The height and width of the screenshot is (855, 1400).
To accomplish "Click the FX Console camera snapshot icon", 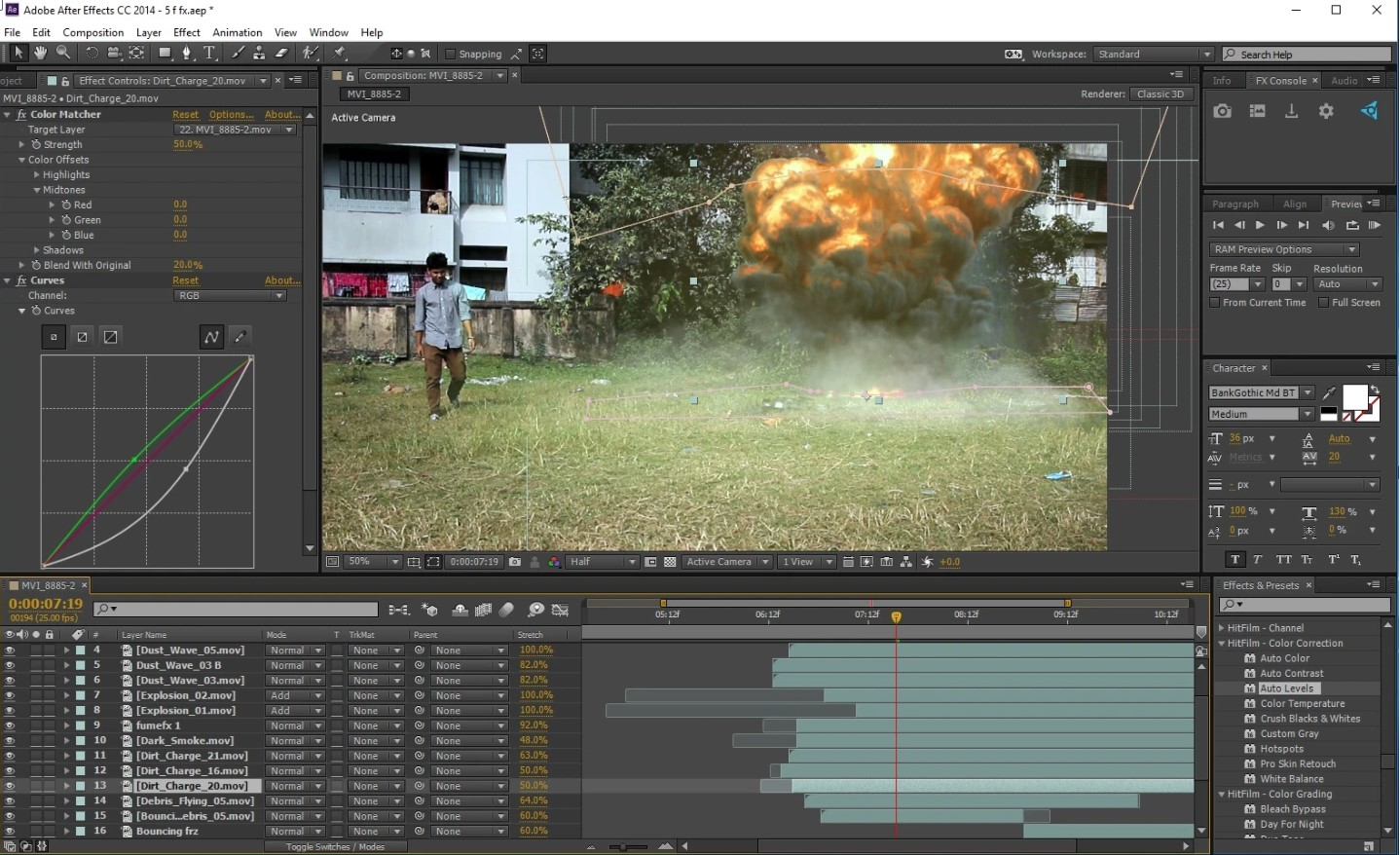I will point(1222,111).
